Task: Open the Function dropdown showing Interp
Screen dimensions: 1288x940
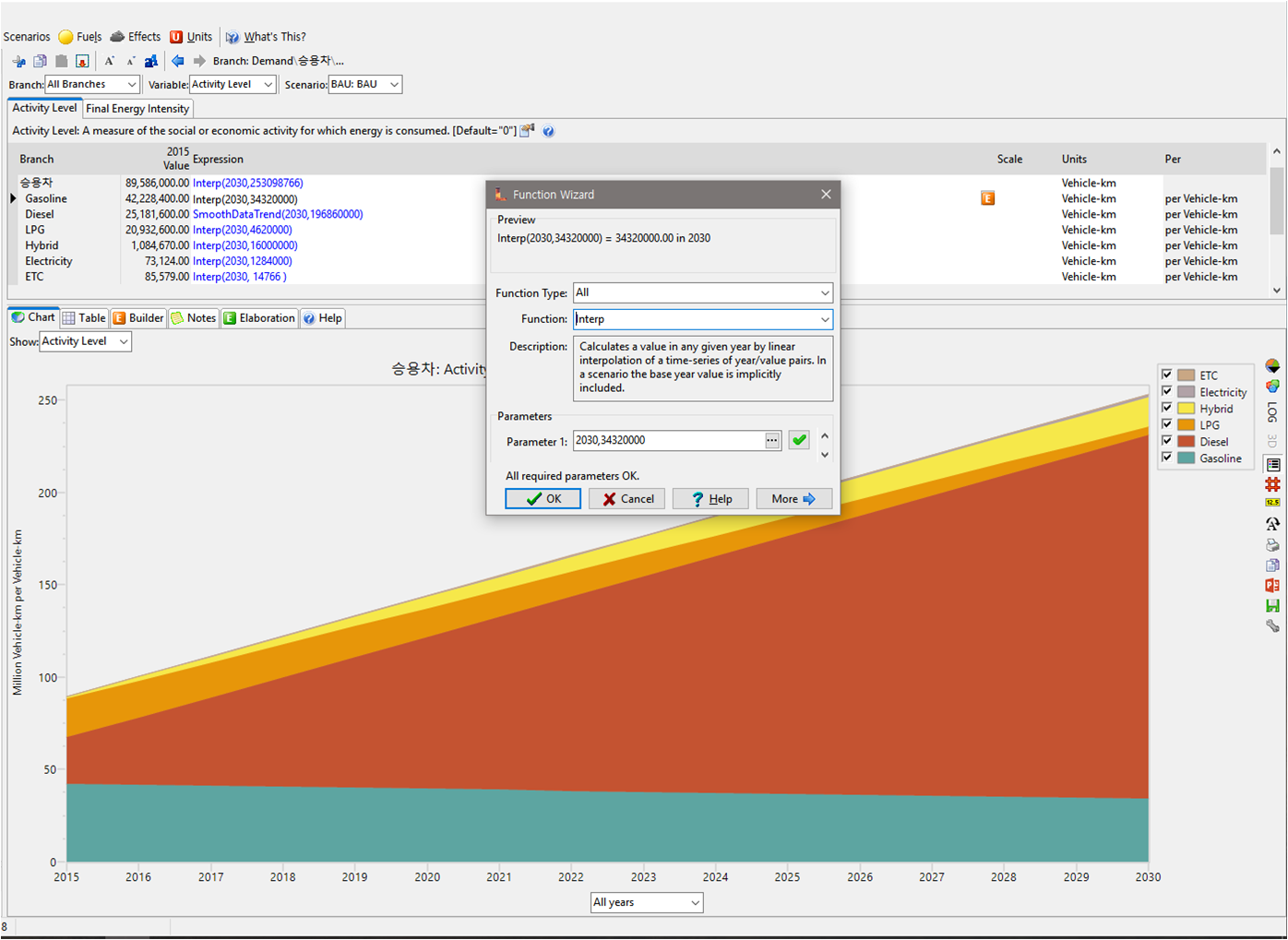Action: click(703, 319)
